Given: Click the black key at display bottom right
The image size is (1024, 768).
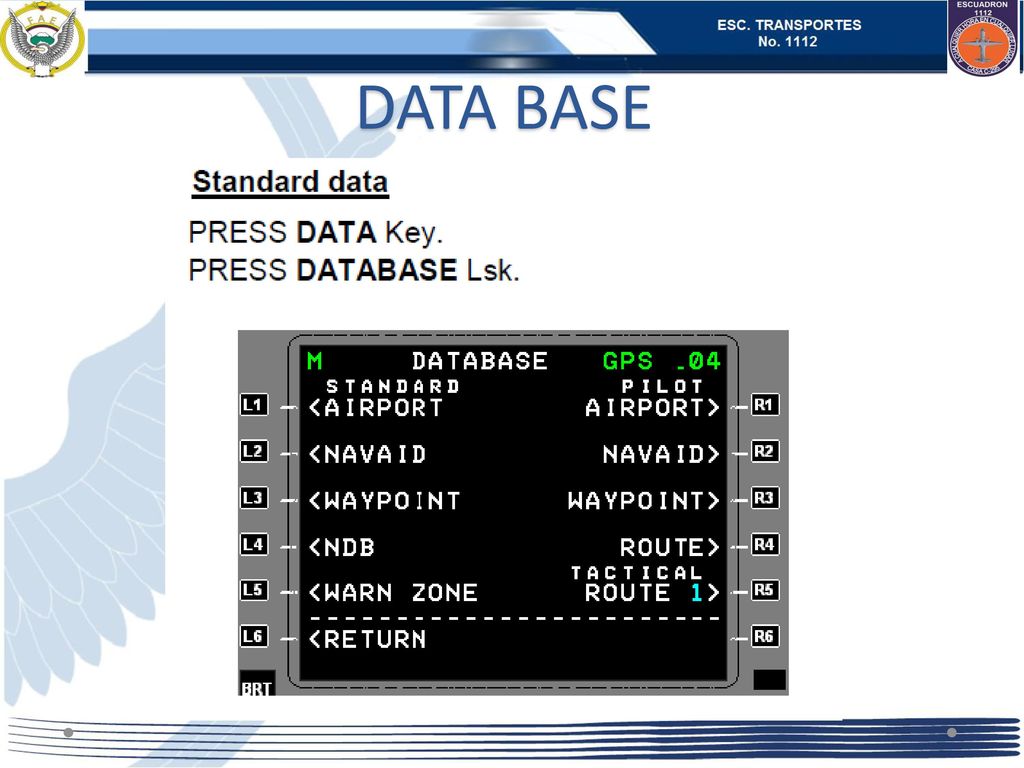Looking at the screenshot, I should click(769, 680).
